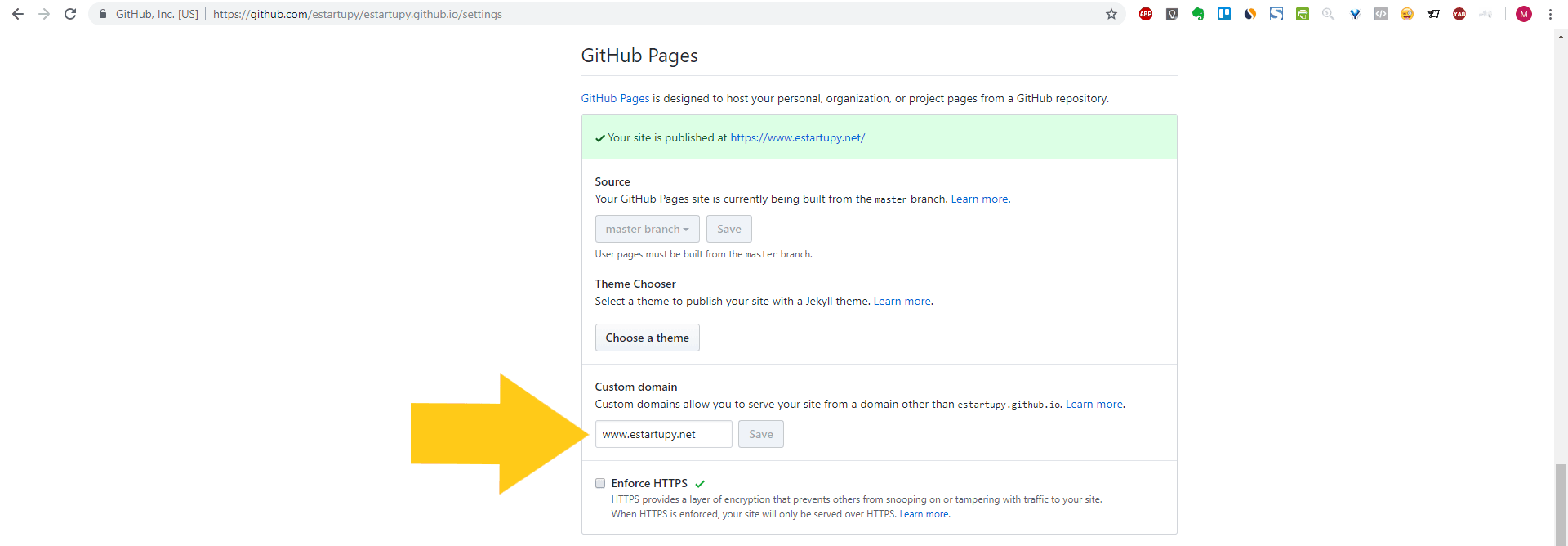Open the orange and navy swirl extension
The width and height of the screenshot is (1568, 546).
pos(1250,14)
